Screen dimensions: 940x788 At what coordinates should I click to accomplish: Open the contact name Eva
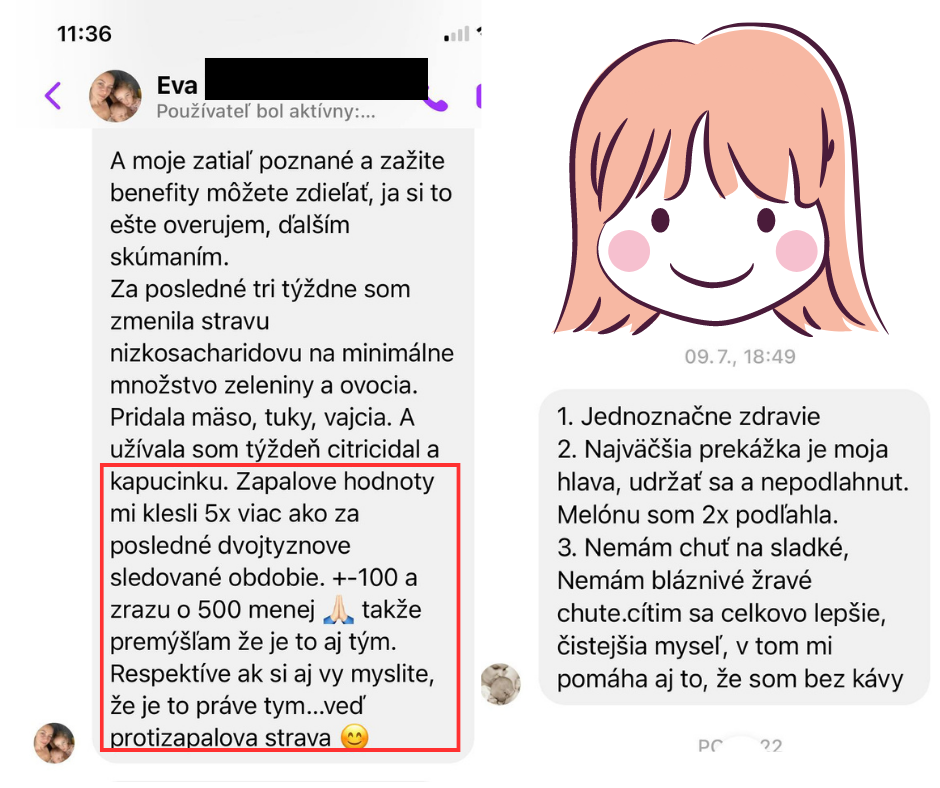pyautogui.click(x=177, y=86)
